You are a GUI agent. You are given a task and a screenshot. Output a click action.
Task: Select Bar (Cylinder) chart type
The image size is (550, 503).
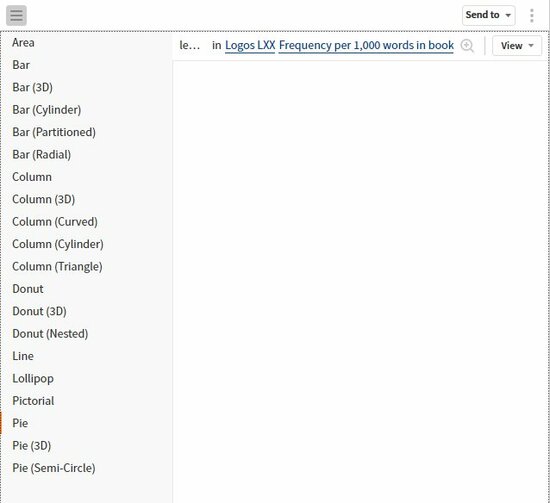(x=47, y=110)
